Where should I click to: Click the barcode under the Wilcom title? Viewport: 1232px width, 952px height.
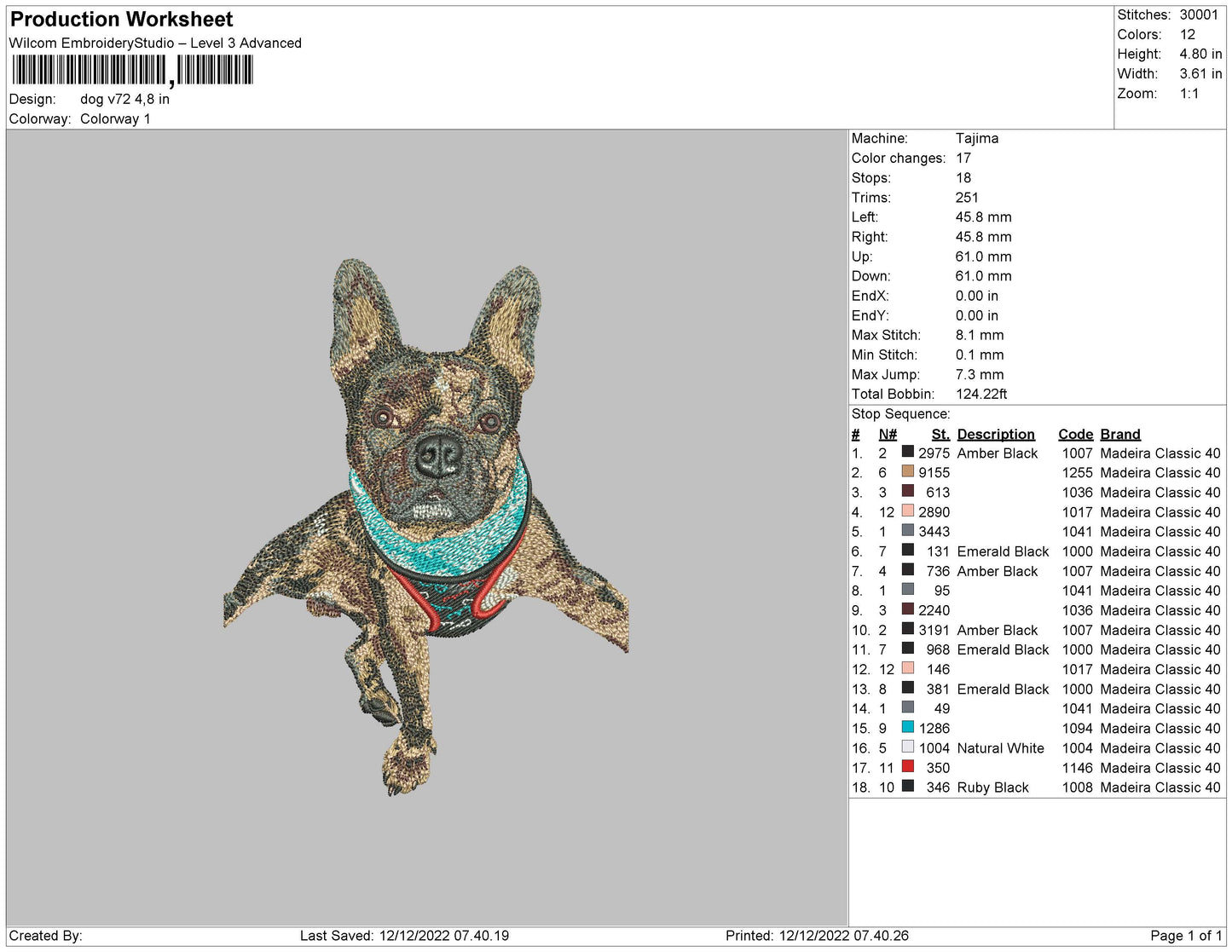click(x=132, y=71)
